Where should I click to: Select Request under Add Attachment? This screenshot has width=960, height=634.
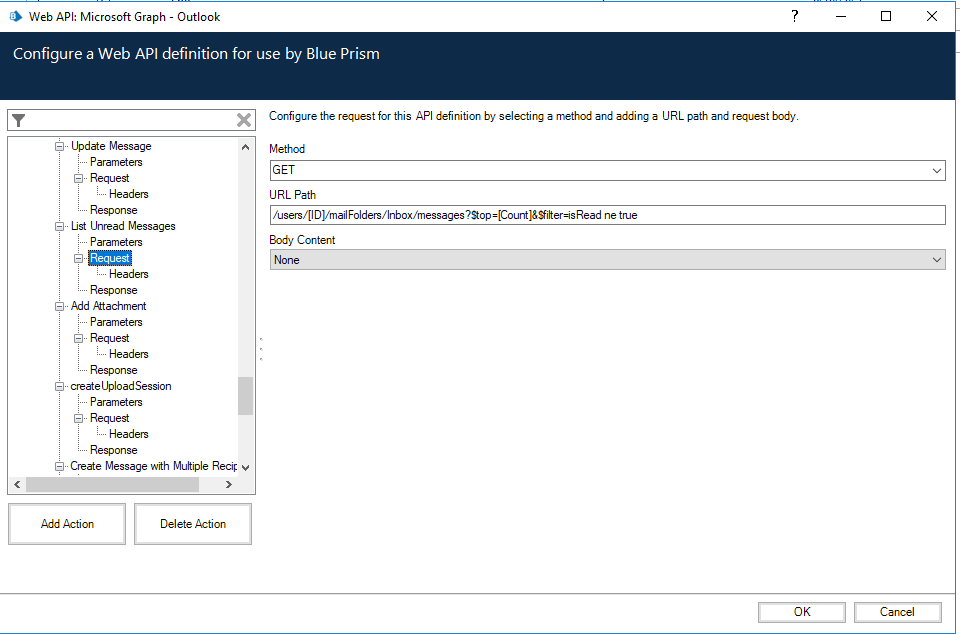[x=110, y=338]
